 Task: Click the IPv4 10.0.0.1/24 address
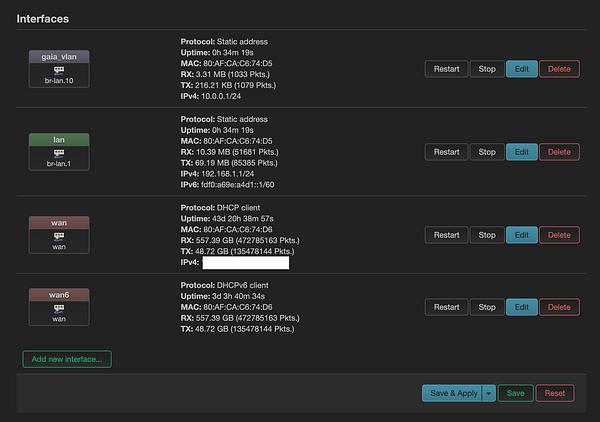coord(221,96)
